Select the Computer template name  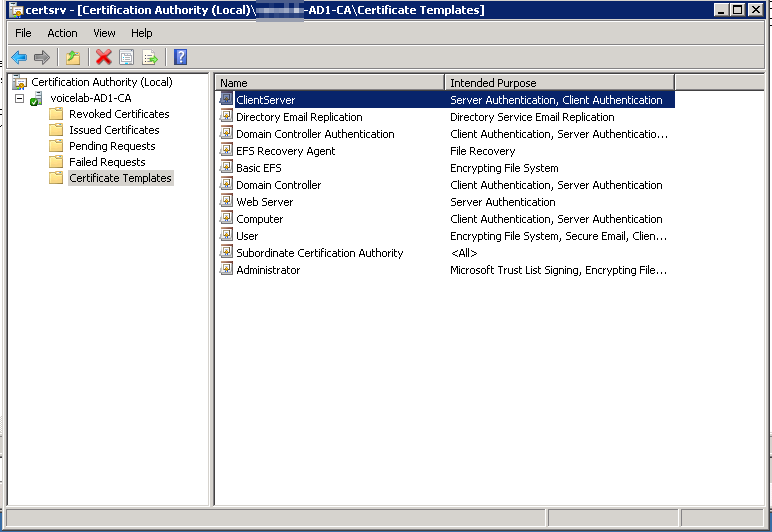click(259, 219)
